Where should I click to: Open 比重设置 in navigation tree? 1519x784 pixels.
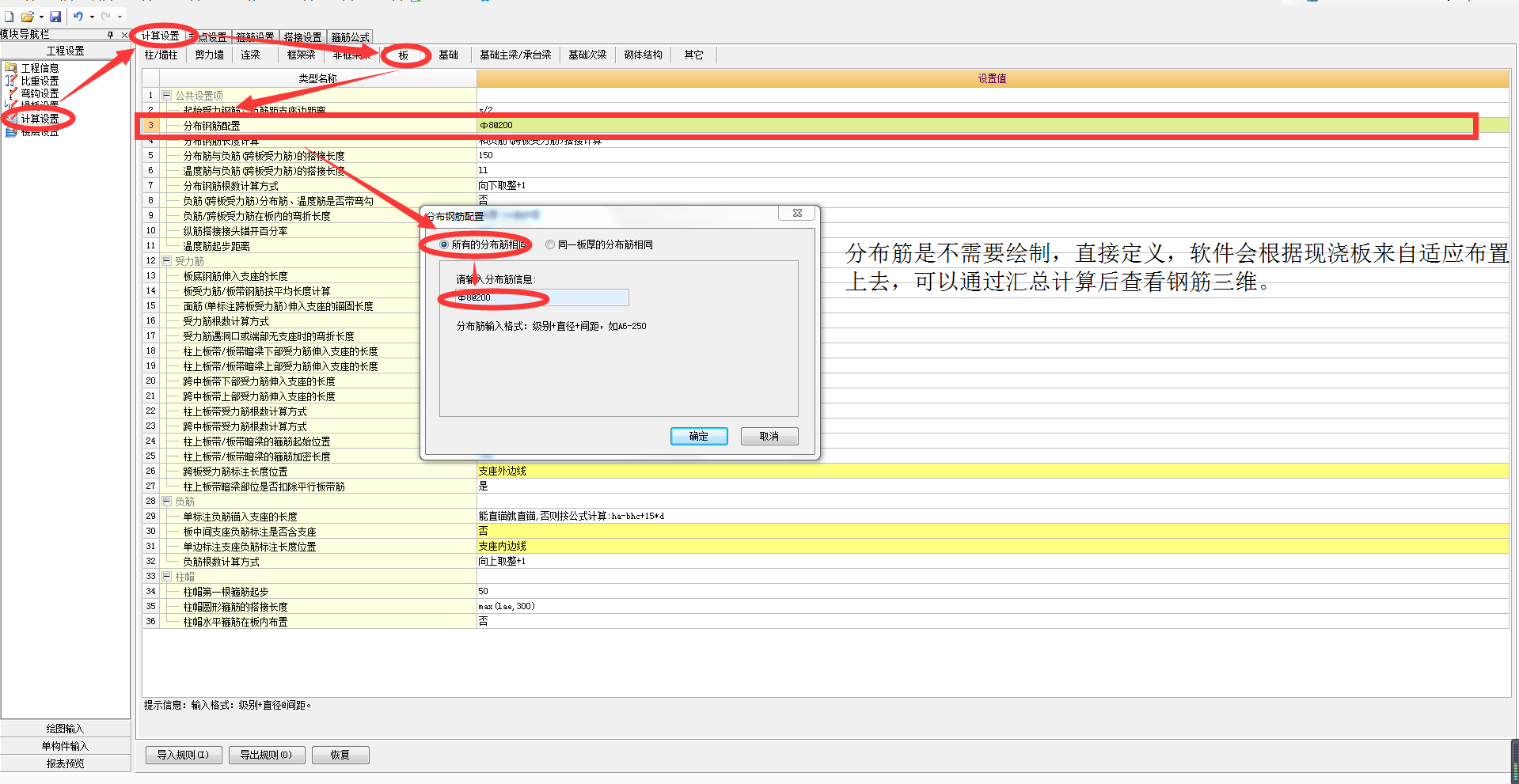(40, 81)
